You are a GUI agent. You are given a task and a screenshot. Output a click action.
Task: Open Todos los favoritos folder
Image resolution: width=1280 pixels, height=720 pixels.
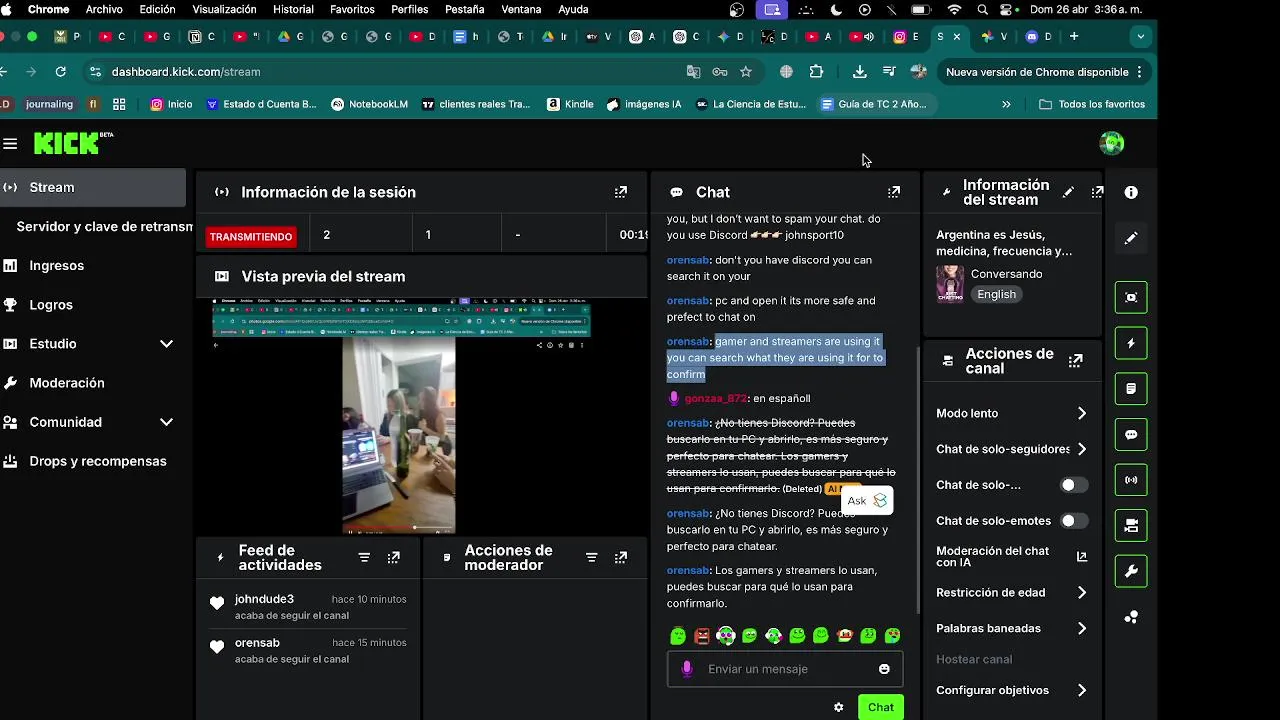(1092, 104)
